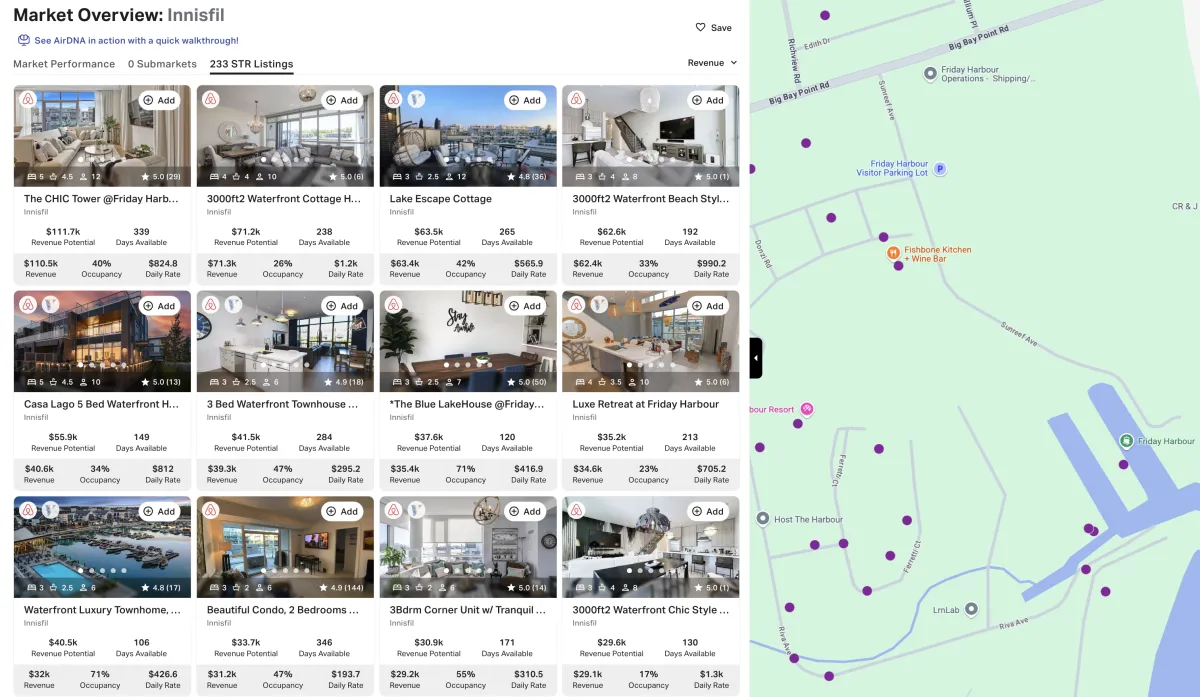Click the Save heart icon
This screenshot has height=697, width=1200.
point(700,28)
